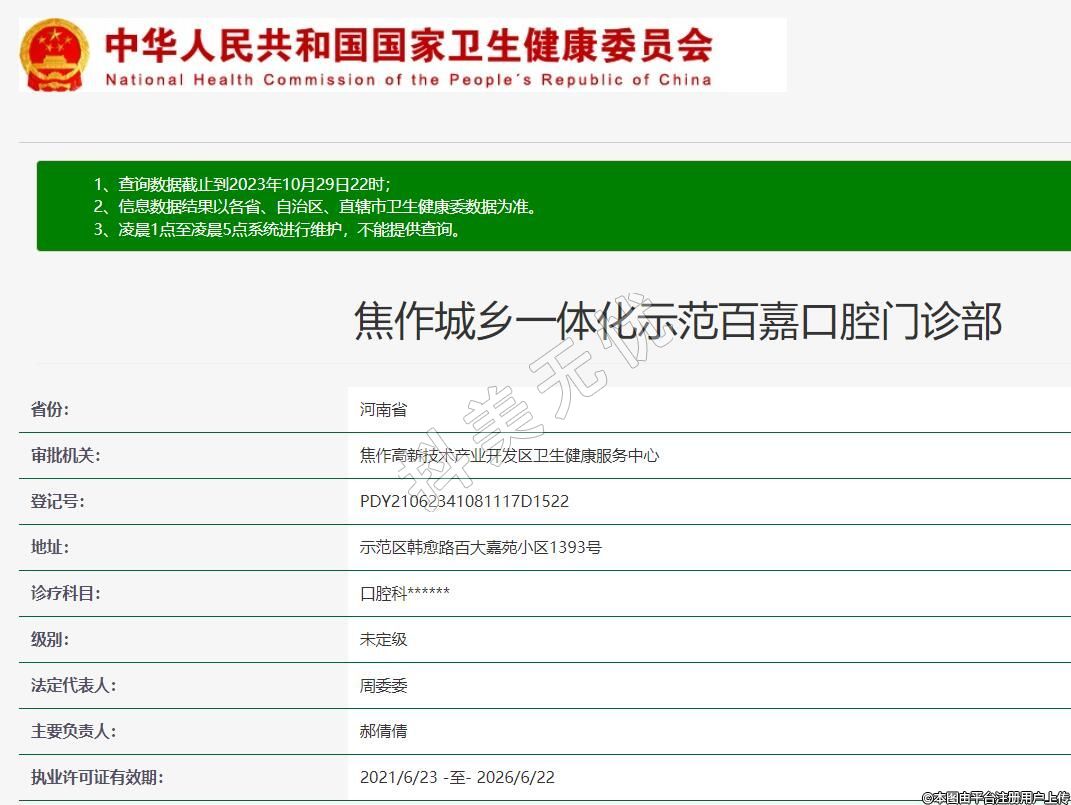Select the 登记号 row label
The image size is (1071, 805).
pos(58,501)
